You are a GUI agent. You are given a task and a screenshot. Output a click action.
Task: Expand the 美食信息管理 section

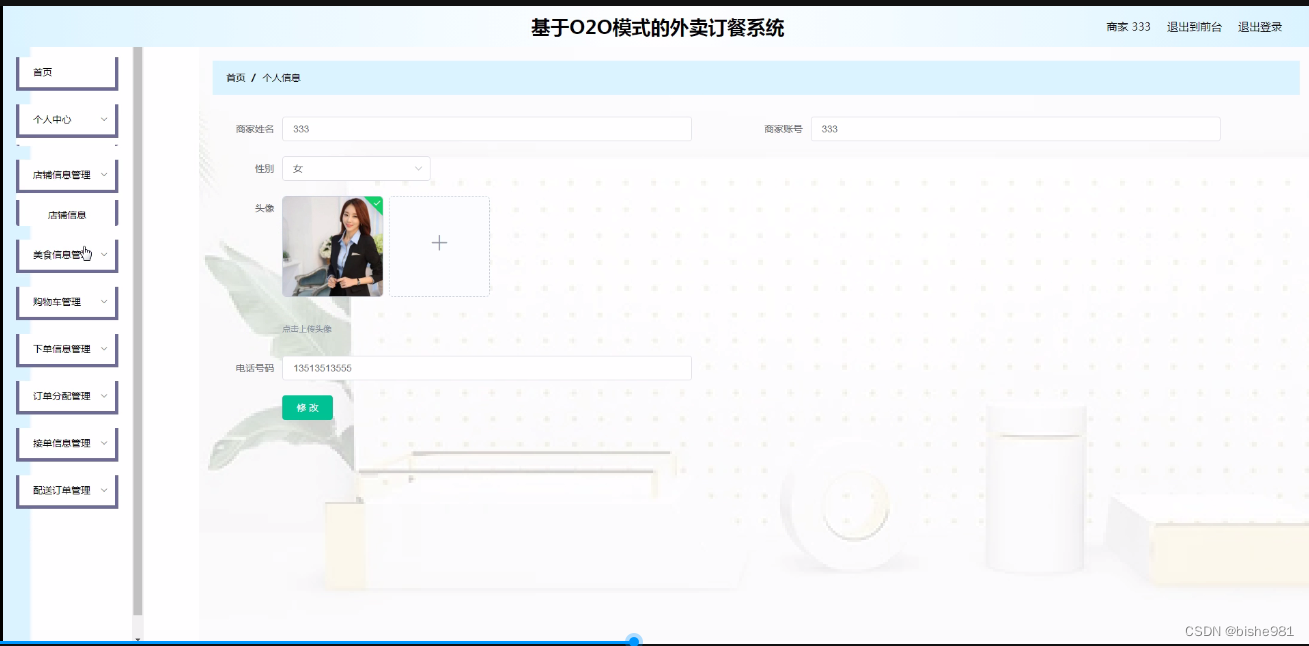click(66, 254)
